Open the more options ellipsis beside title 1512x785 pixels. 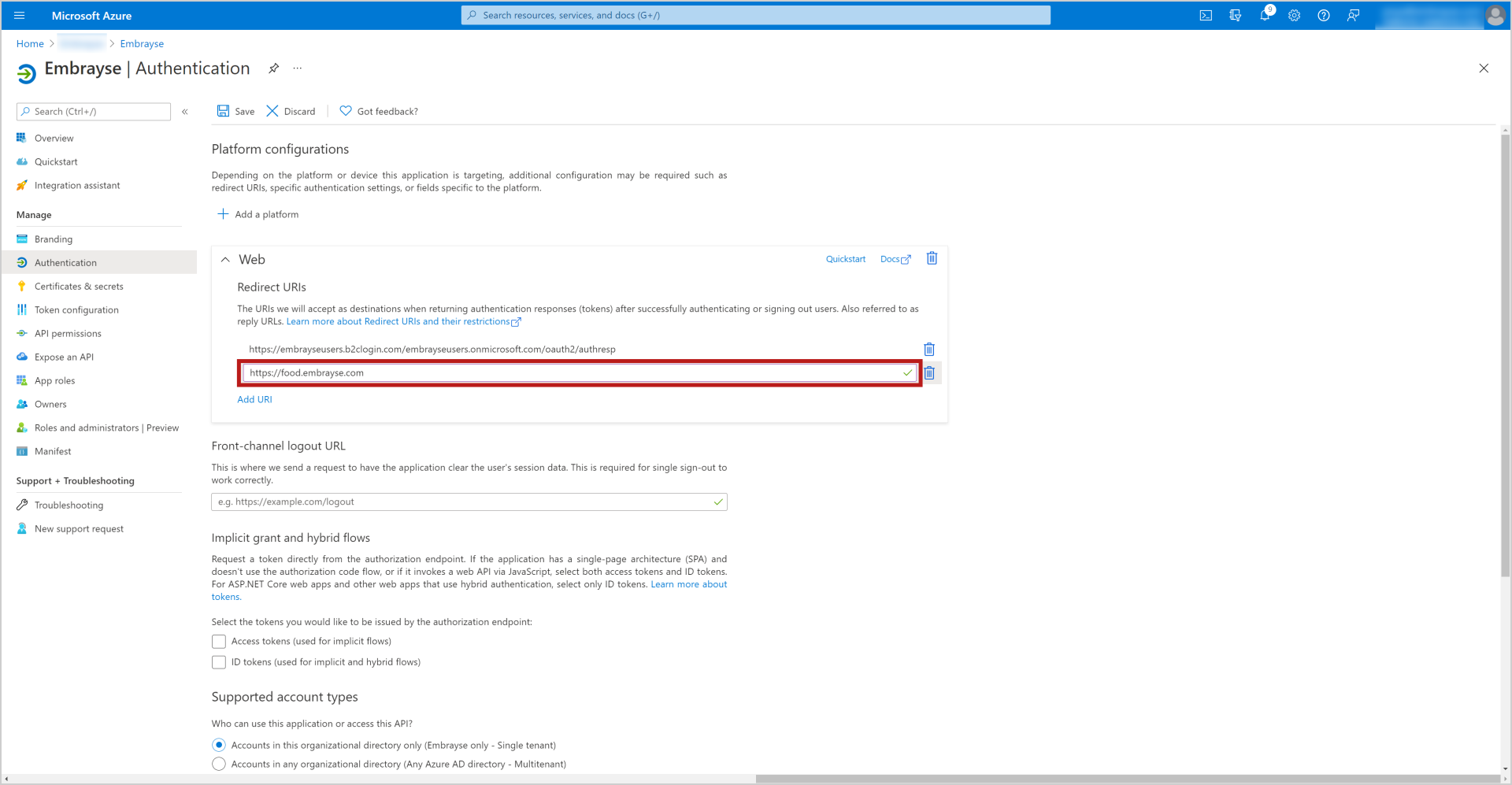(x=298, y=69)
